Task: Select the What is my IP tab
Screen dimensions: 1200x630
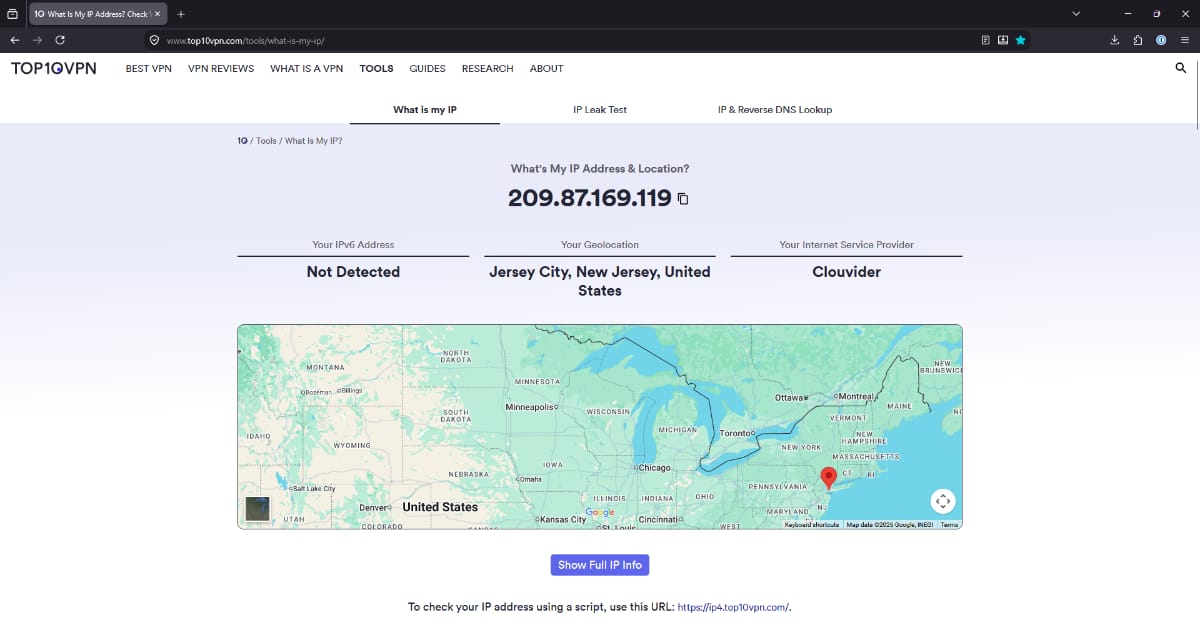Action: [425, 109]
